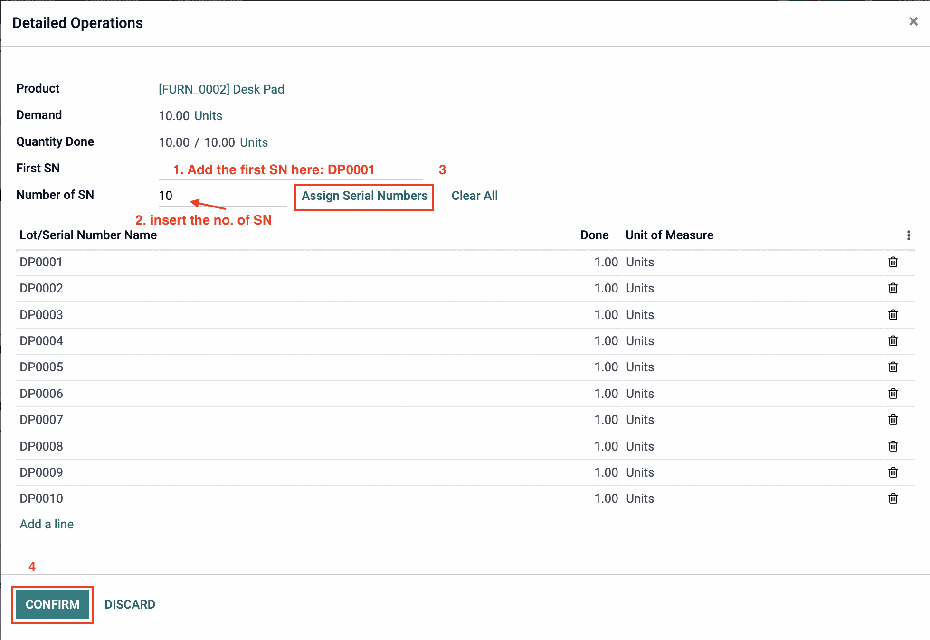Click the delete icon for DP0004
The width and height of the screenshot is (930, 640).
pos(893,341)
